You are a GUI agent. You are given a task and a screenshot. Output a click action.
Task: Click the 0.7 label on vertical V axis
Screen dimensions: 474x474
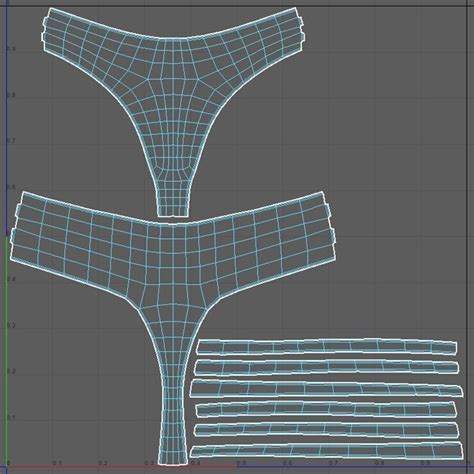[x=11, y=141]
